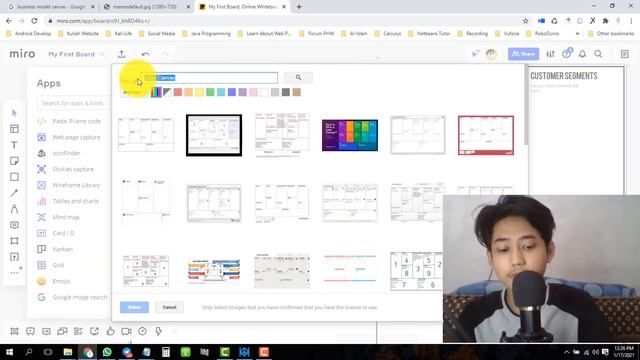Select the Frame tool
The image size is (640, 360).
(14, 241)
